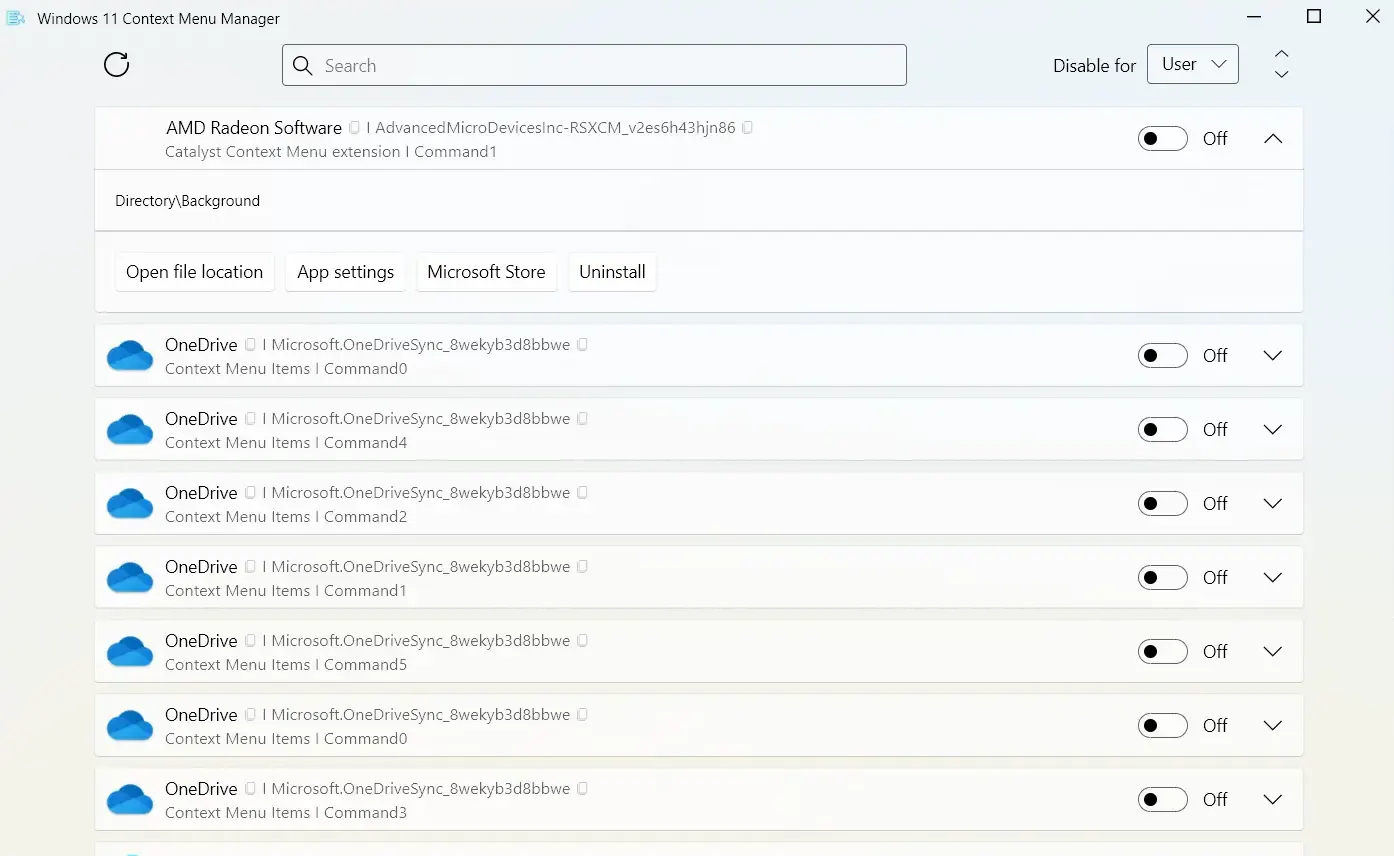
Task: Click the Microsoft Store button
Action: click(x=486, y=272)
